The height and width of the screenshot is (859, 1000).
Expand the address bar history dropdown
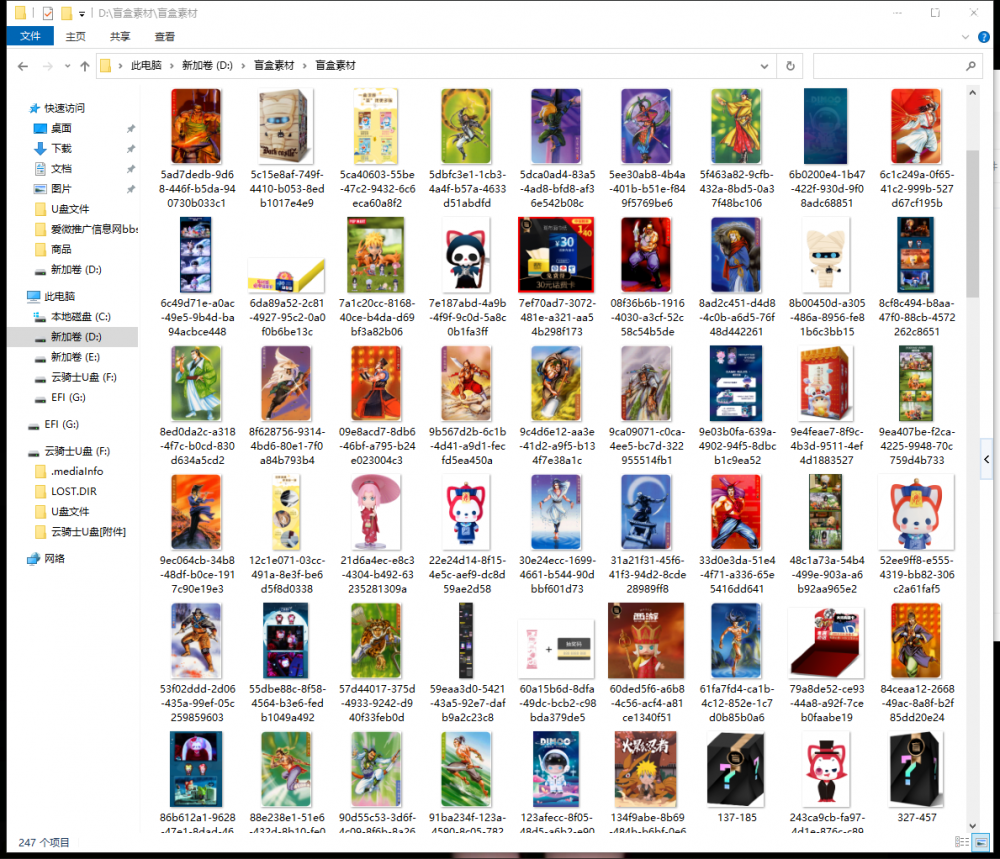pos(764,66)
